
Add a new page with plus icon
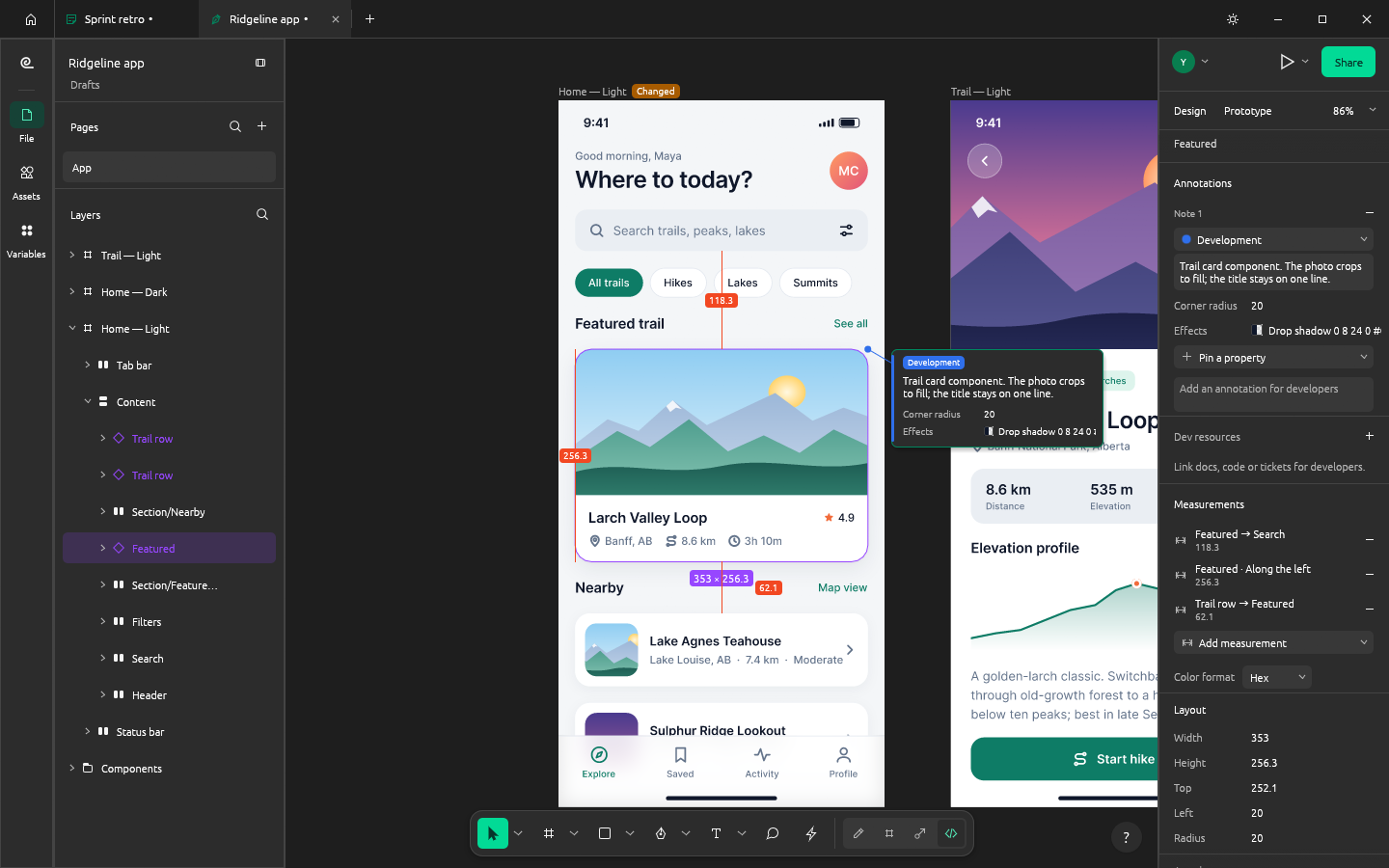pos(261,126)
